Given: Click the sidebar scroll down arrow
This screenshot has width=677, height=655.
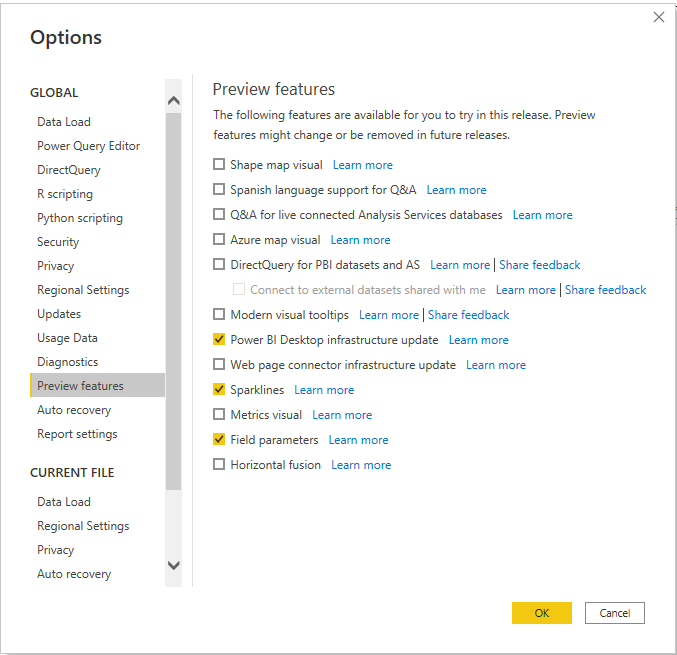Looking at the screenshot, I should pos(174,565).
